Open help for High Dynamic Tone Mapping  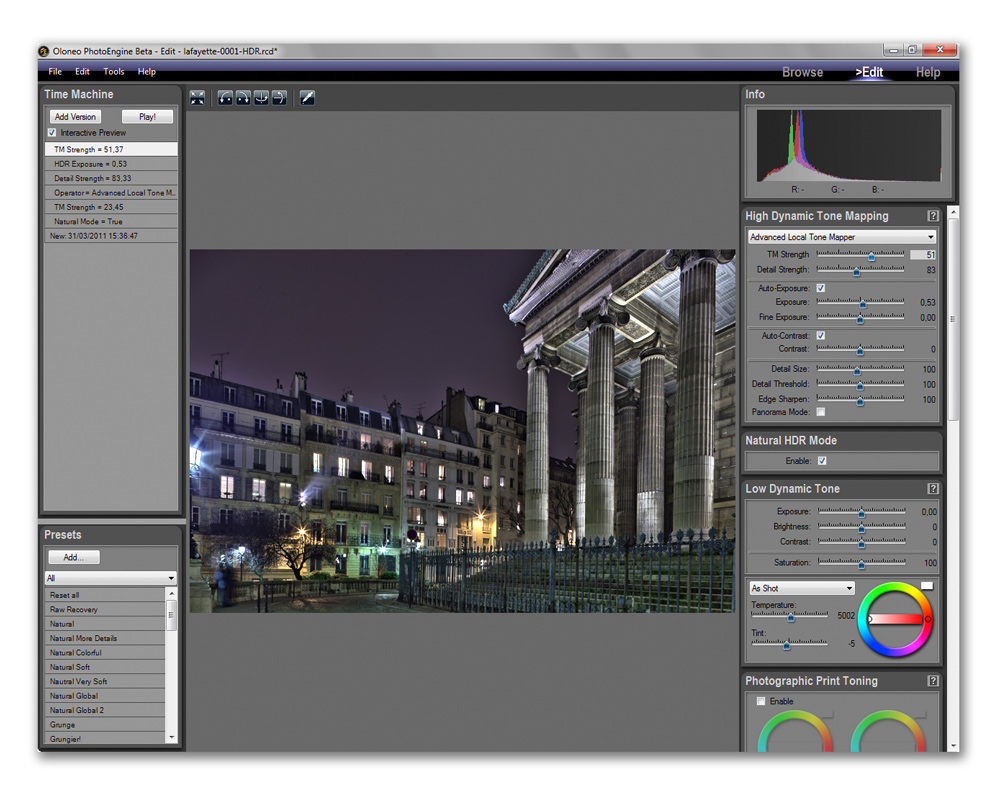pyautogui.click(x=932, y=216)
